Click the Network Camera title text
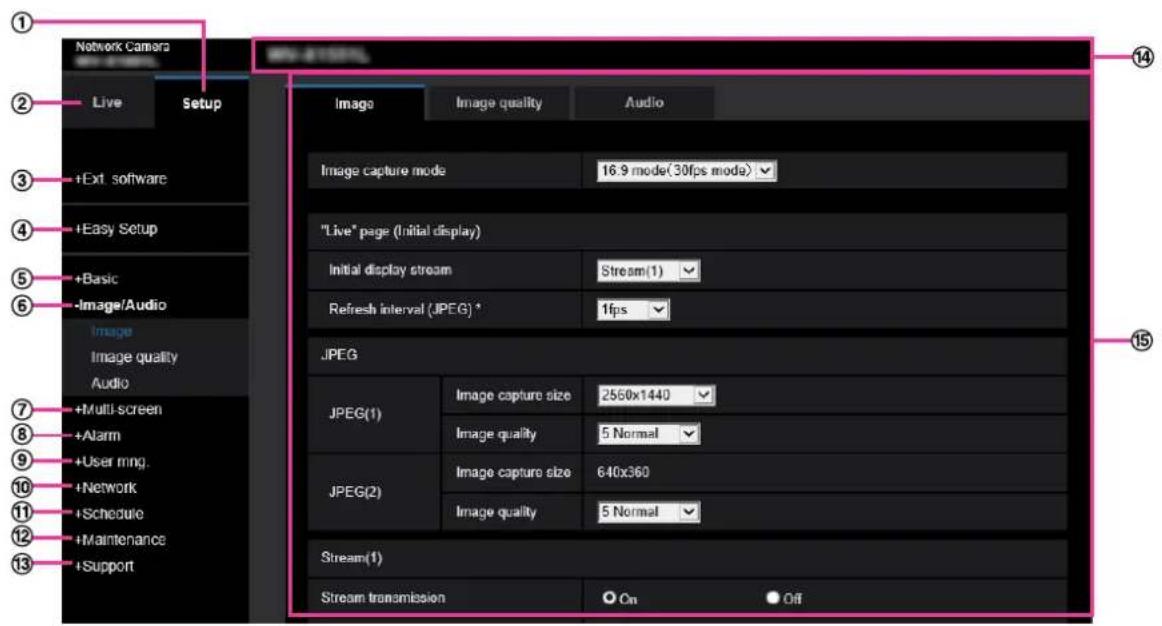 [x=122, y=46]
